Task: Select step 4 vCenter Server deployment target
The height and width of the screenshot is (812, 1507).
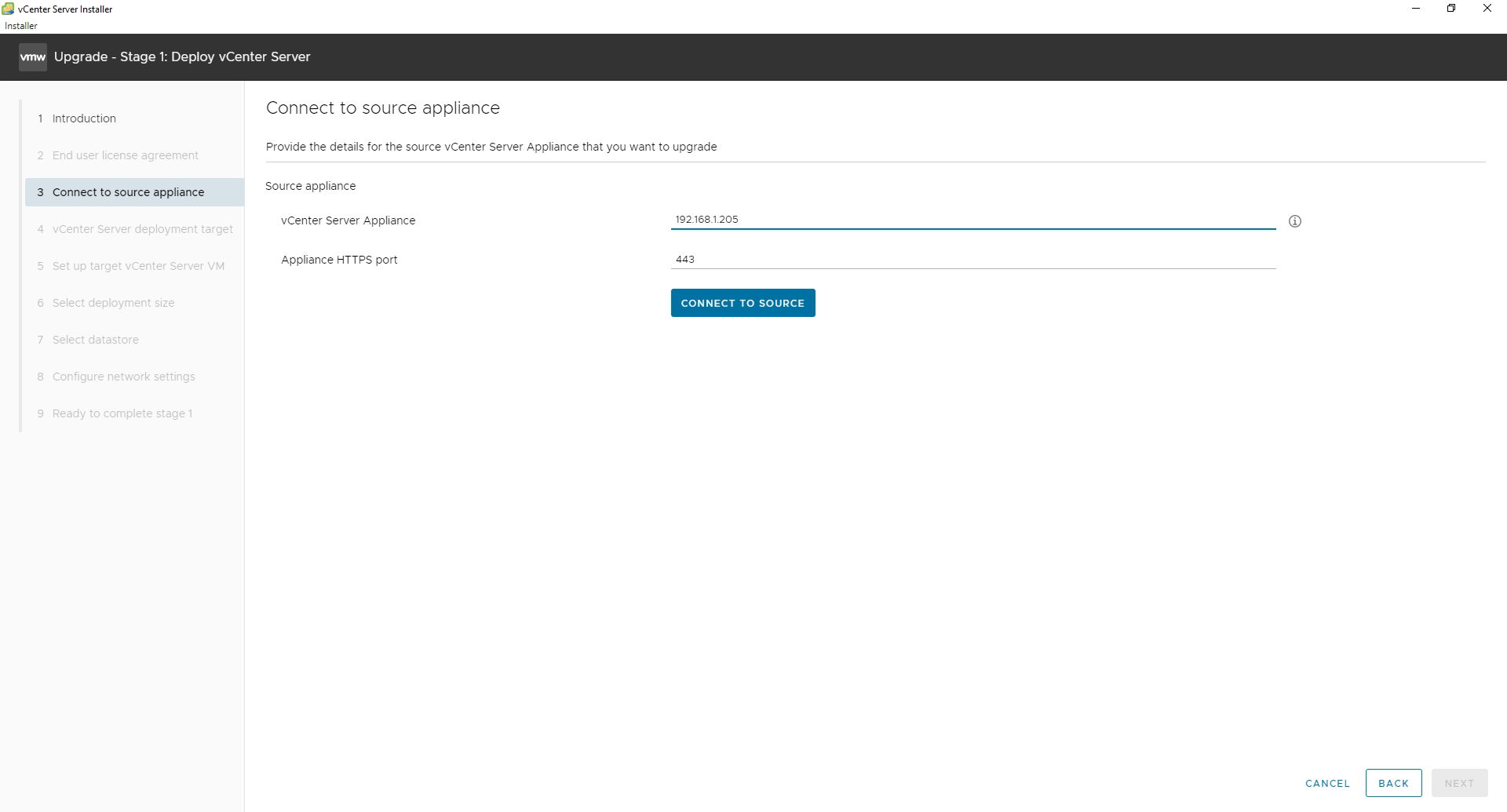Action: point(134,229)
